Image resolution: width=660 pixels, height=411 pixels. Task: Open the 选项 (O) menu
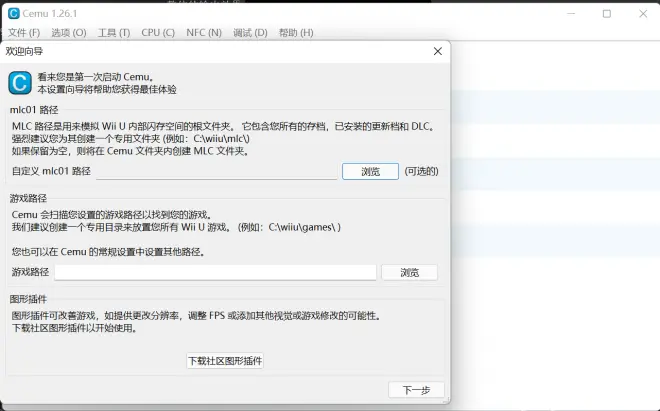click(x=69, y=33)
